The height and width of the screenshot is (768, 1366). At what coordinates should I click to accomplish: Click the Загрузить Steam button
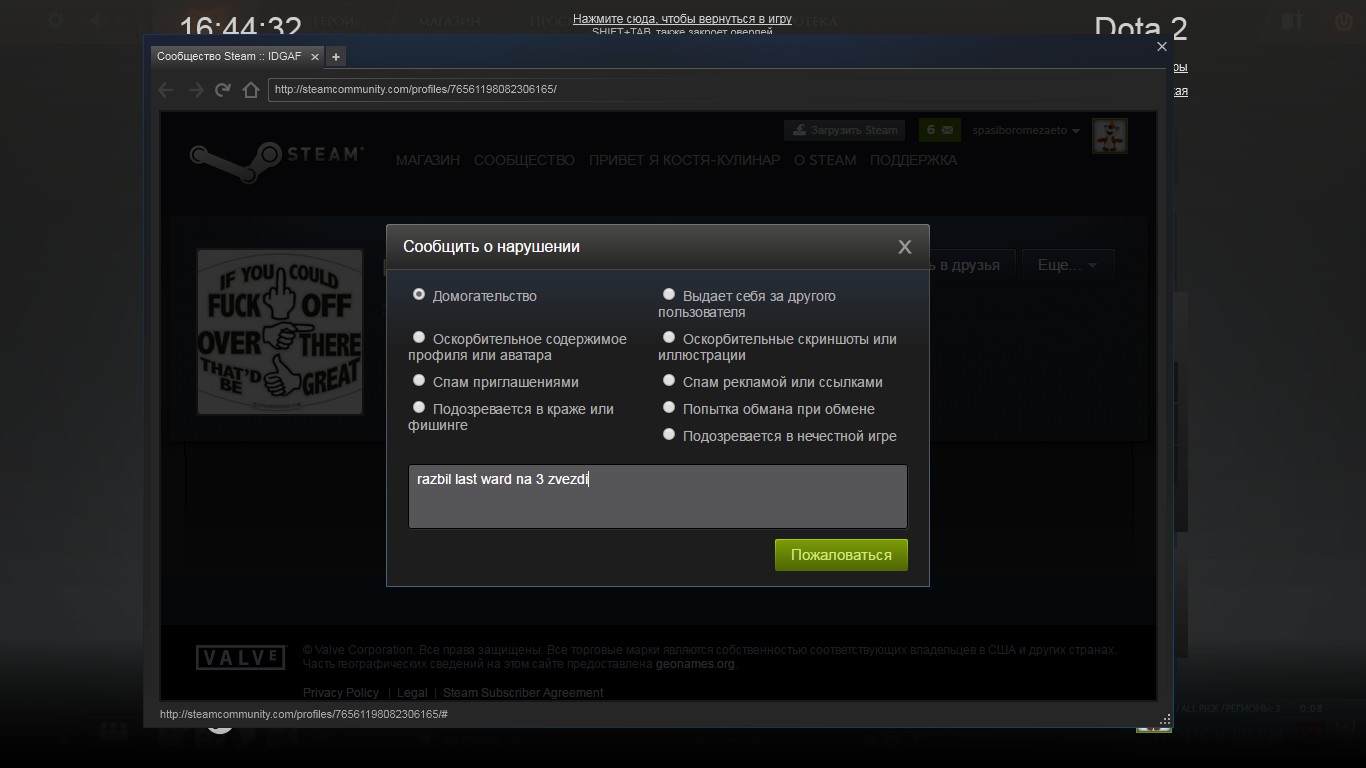point(845,130)
